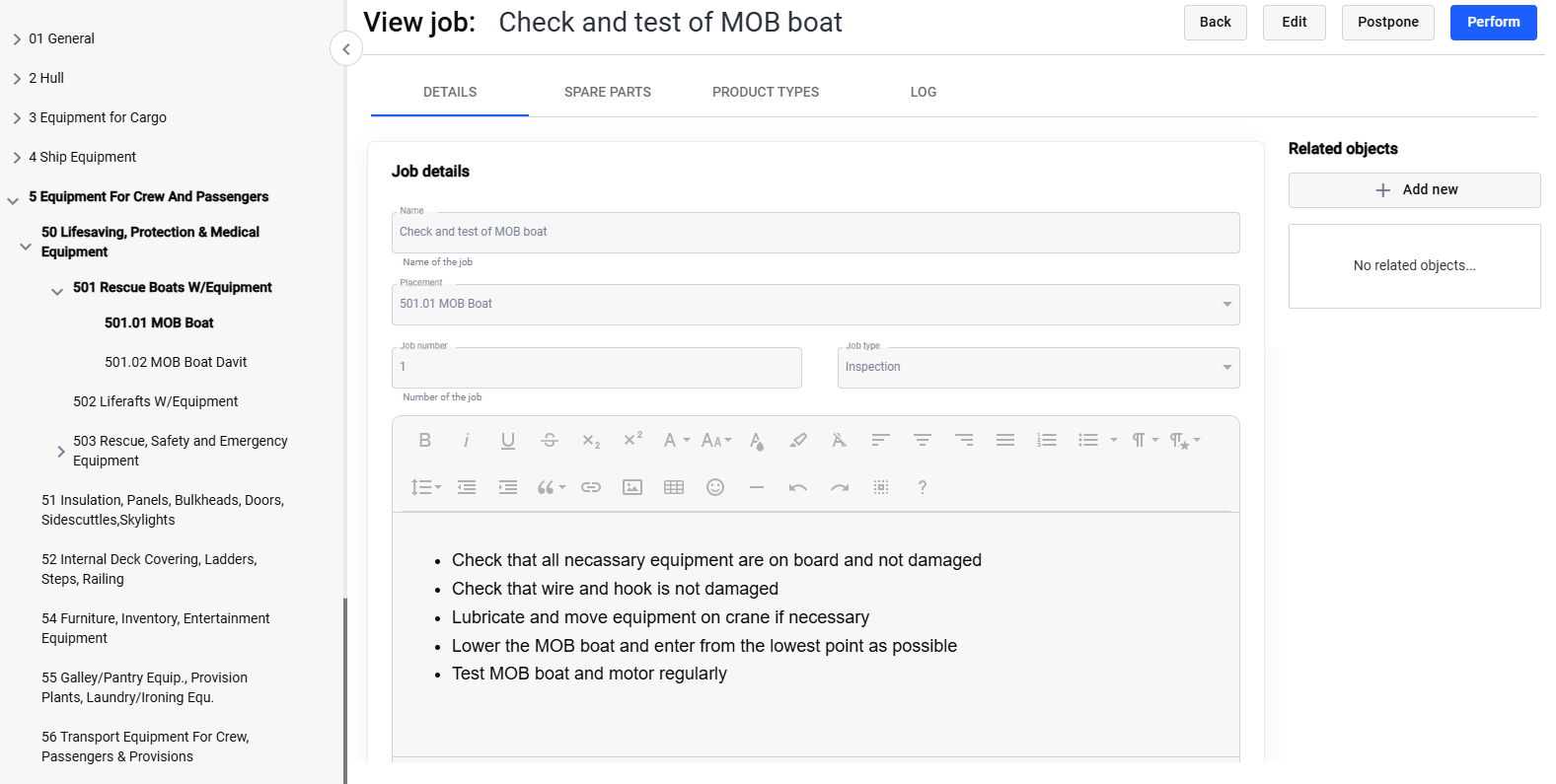The width and height of the screenshot is (1556, 784).
Task: Expand the 4 Ship Equipment node
Action: click(x=17, y=158)
